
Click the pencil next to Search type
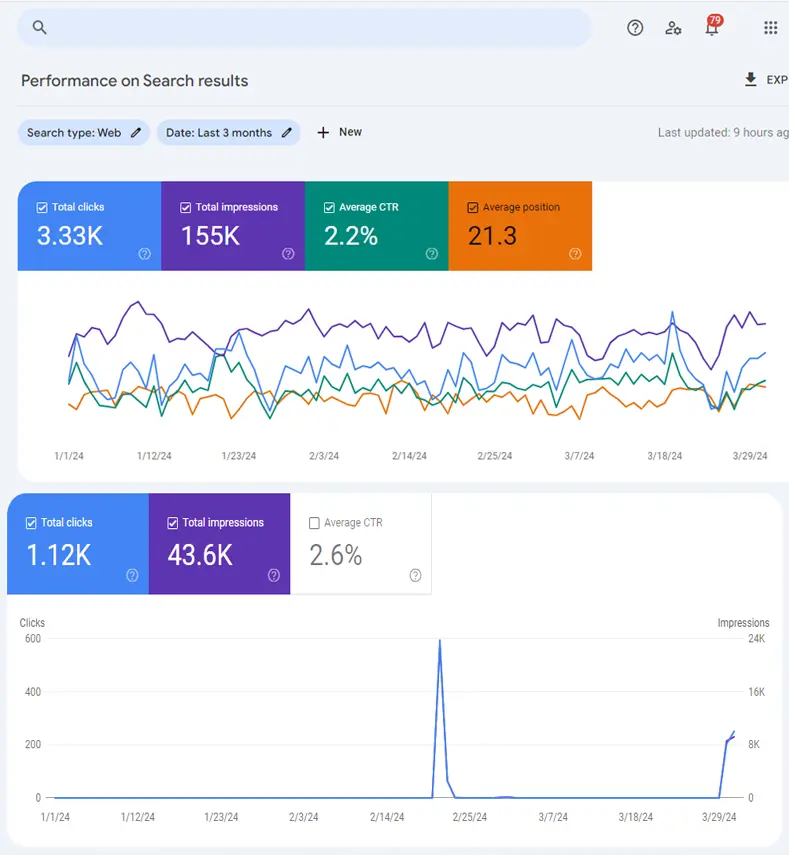coord(137,132)
